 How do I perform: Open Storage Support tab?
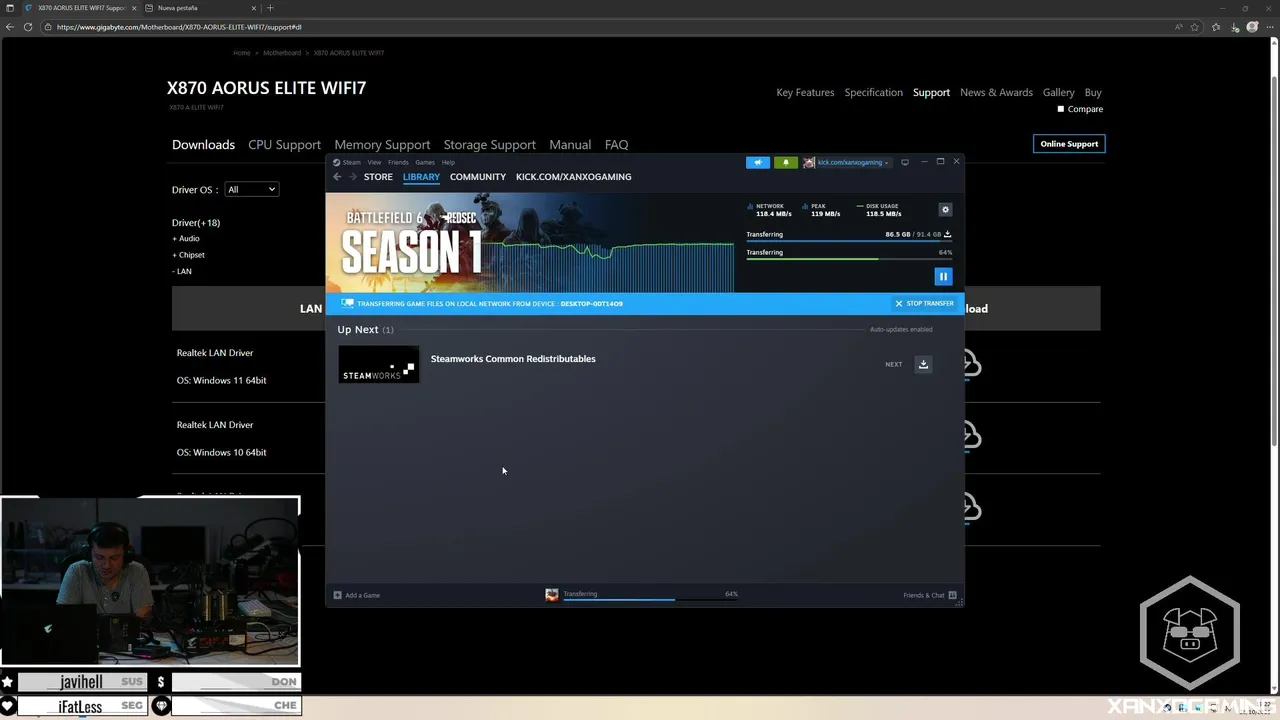point(490,145)
